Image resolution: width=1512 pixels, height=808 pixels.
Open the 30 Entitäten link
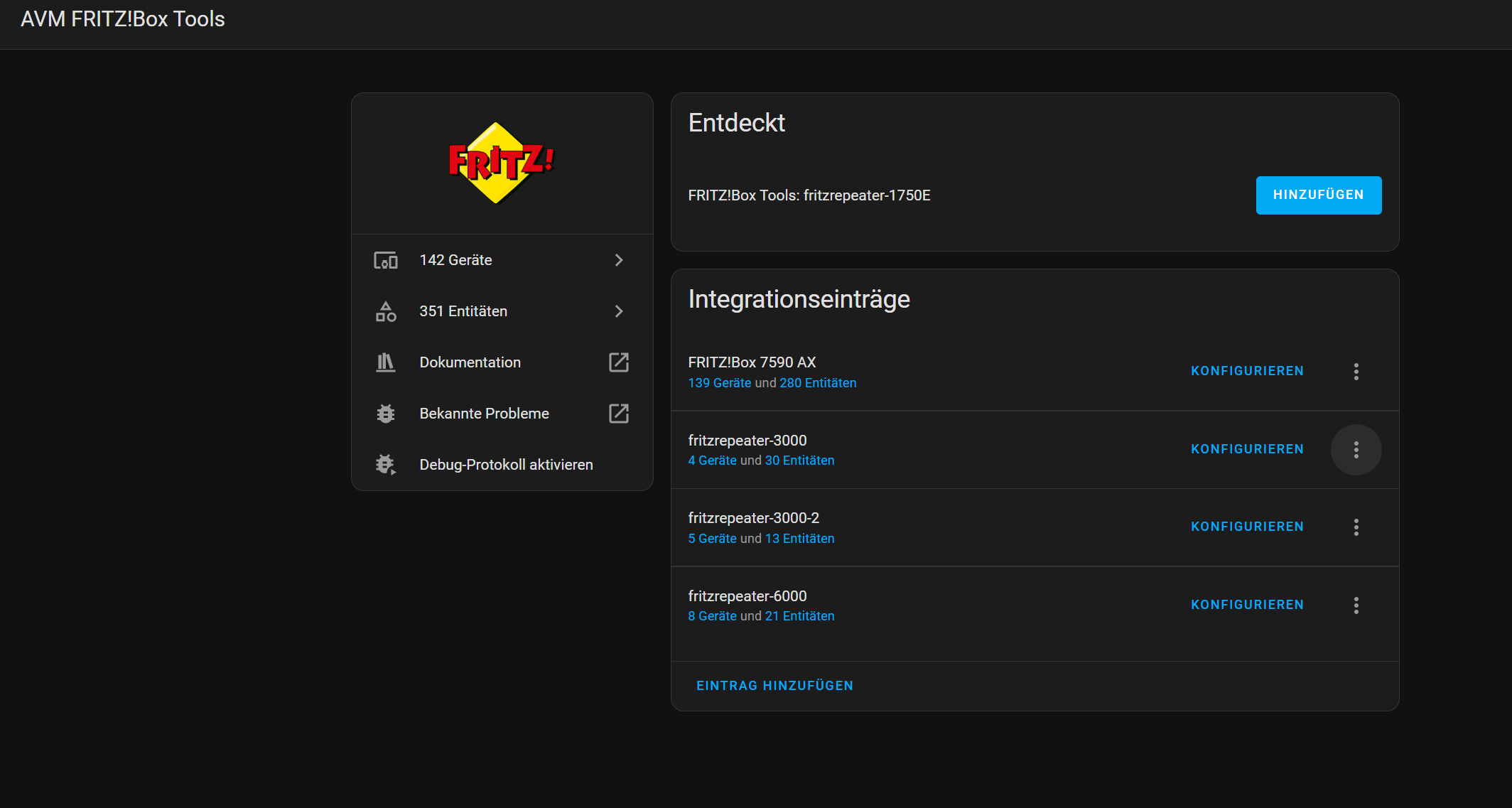pyautogui.click(x=799, y=460)
